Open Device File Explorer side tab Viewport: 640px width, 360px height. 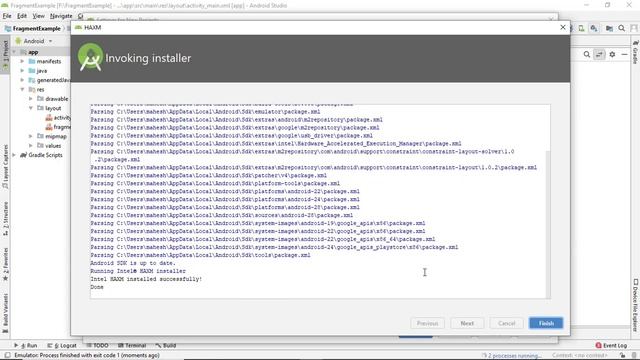point(635,304)
